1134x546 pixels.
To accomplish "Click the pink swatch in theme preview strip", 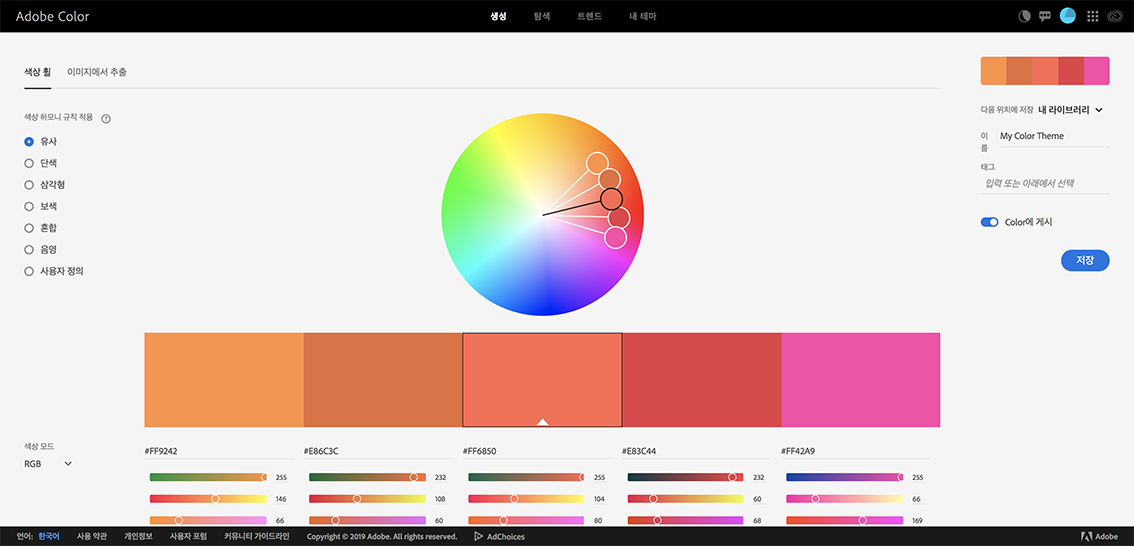I will click(x=1097, y=70).
